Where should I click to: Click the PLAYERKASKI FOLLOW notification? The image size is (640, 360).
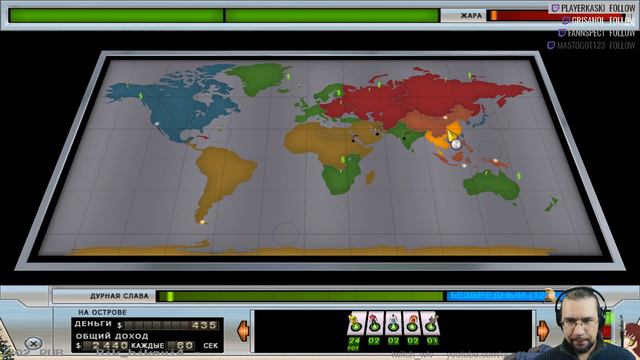[x=593, y=8]
